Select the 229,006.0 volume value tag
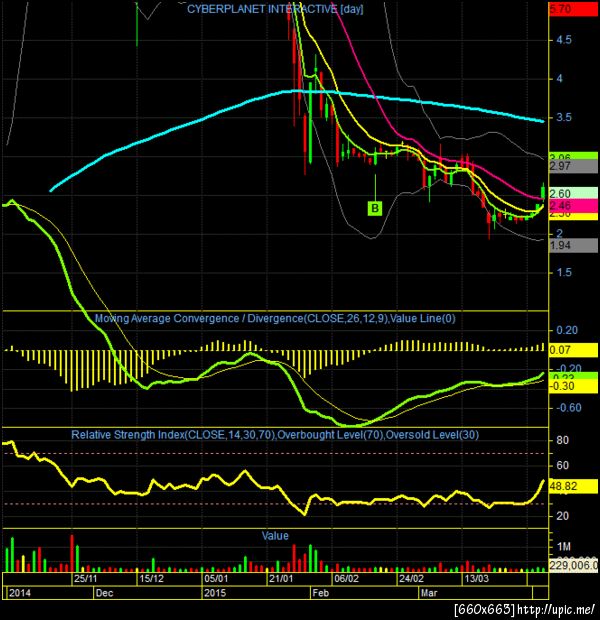Screen dimensions: 600x620 pyautogui.click(x=573, y=565)
